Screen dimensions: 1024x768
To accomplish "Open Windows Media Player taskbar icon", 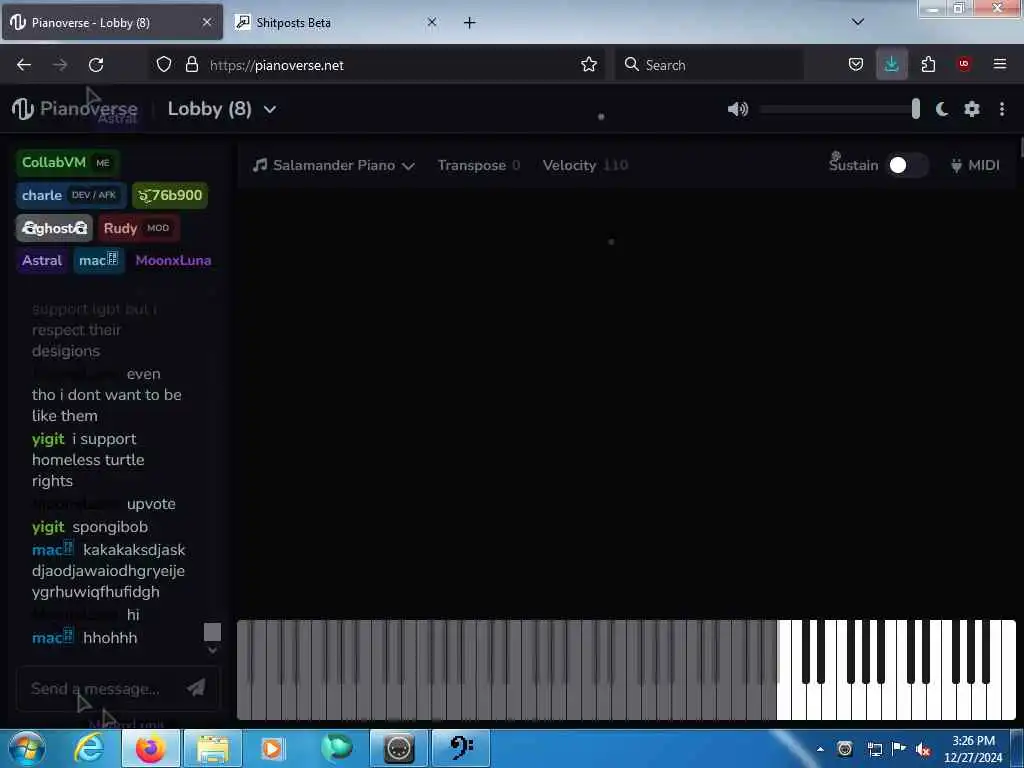I will [x=273, y=749].
